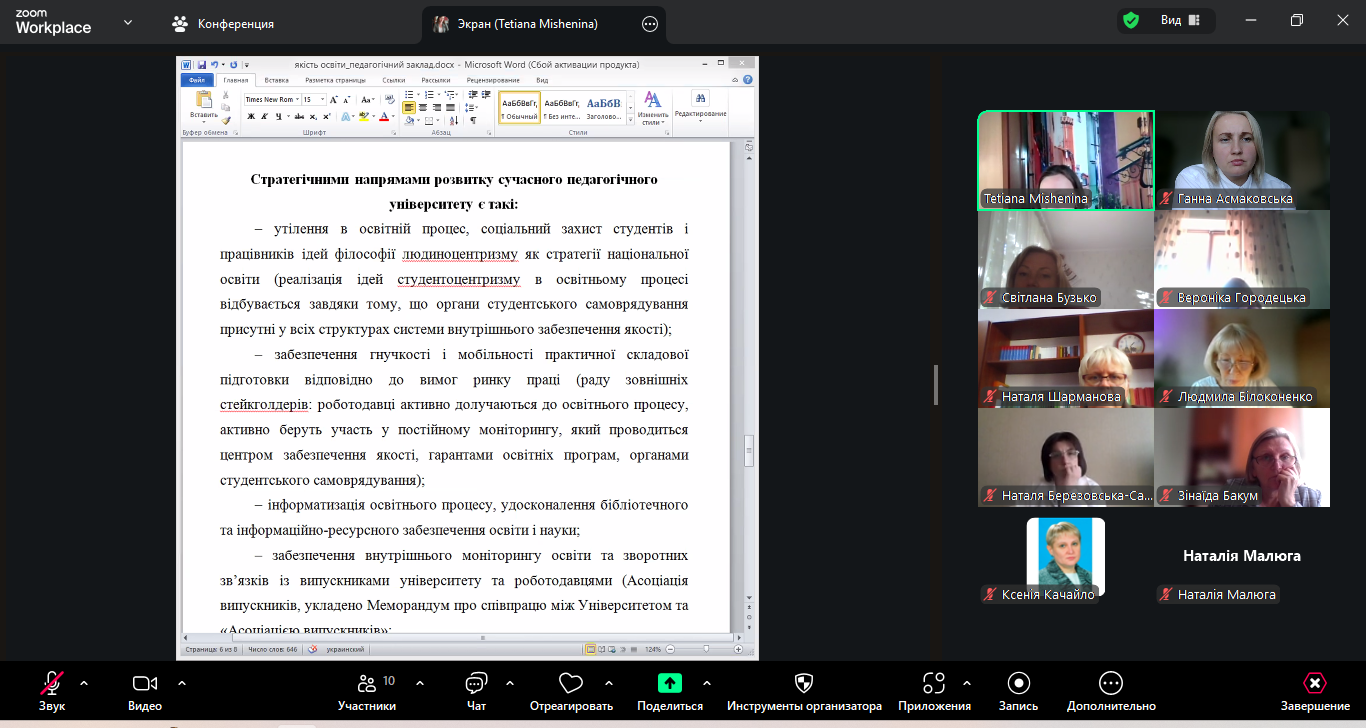
Task: Select the superscript formatting icon
Action: coord(326,116)
